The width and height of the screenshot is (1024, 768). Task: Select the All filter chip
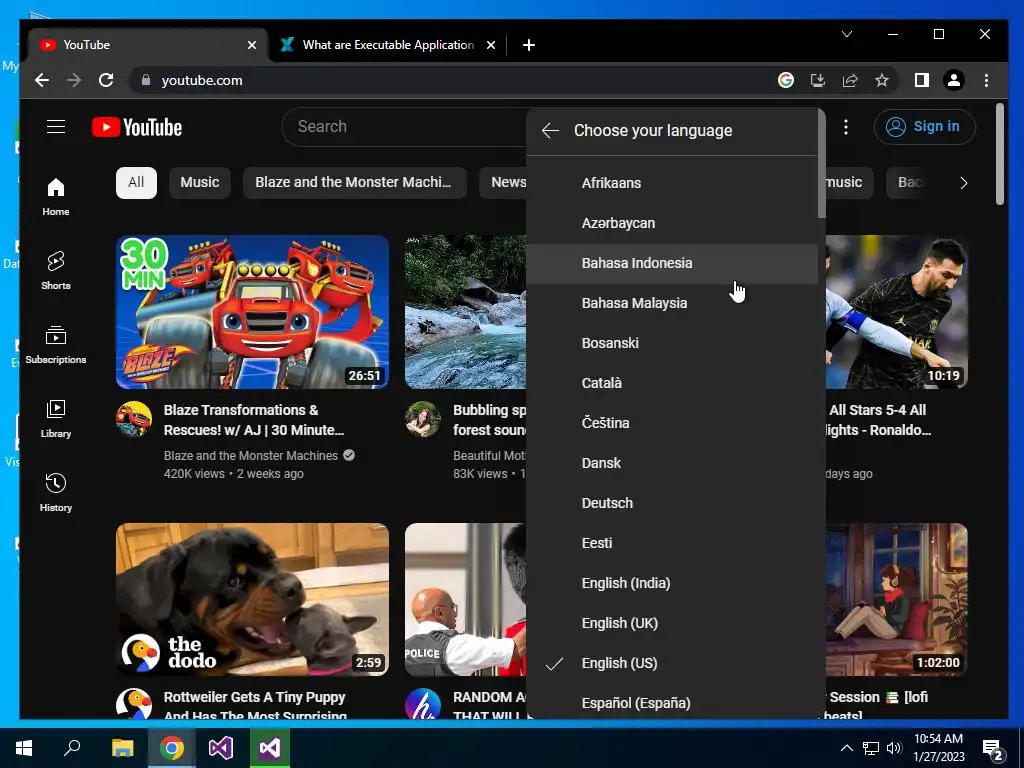click(136, 183)
